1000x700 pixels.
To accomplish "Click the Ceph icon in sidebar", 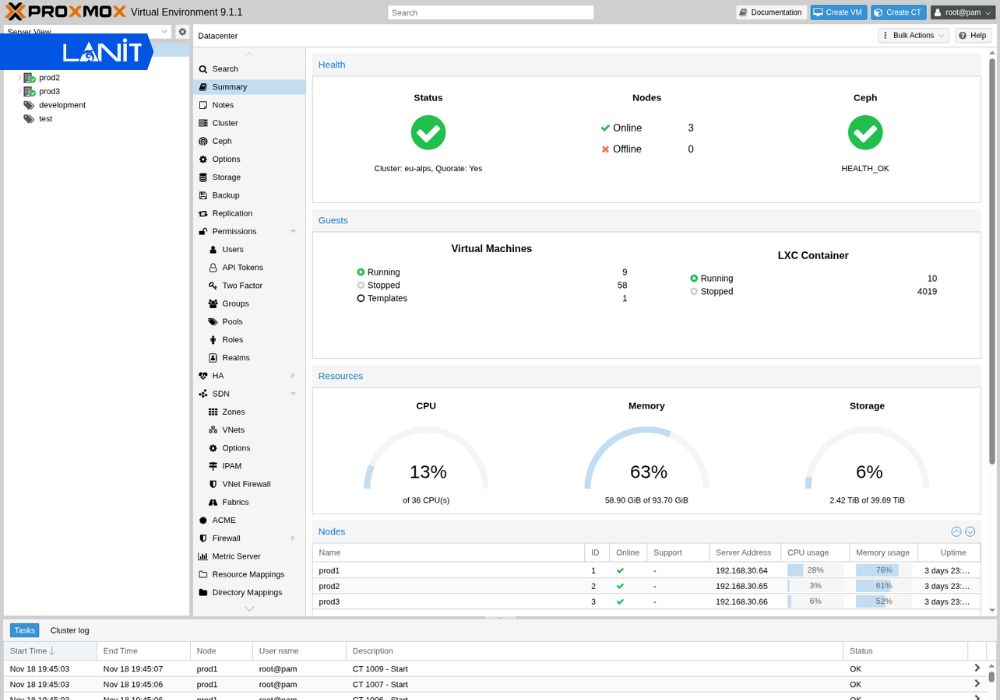I will 203,141.
